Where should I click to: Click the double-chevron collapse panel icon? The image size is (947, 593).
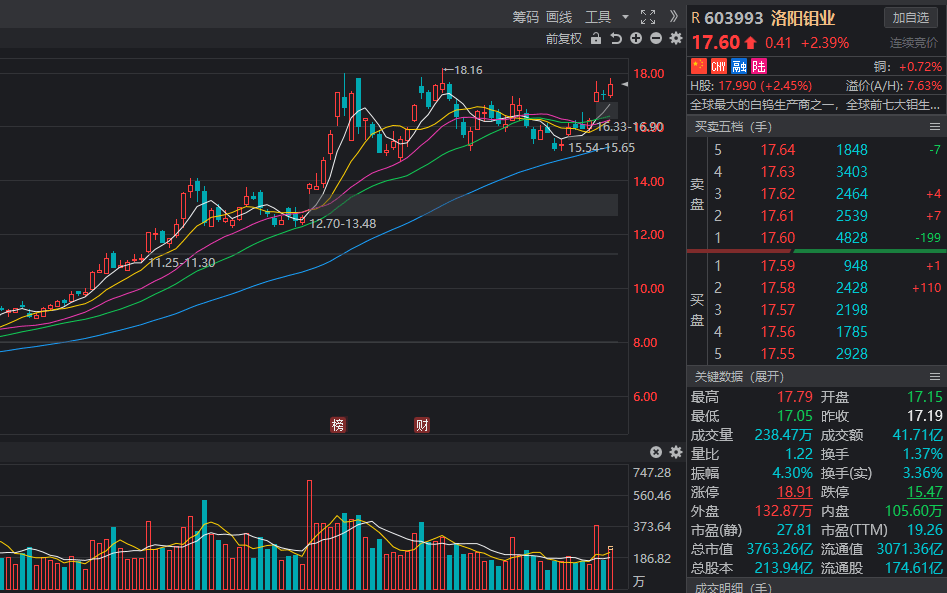[674, 17]
